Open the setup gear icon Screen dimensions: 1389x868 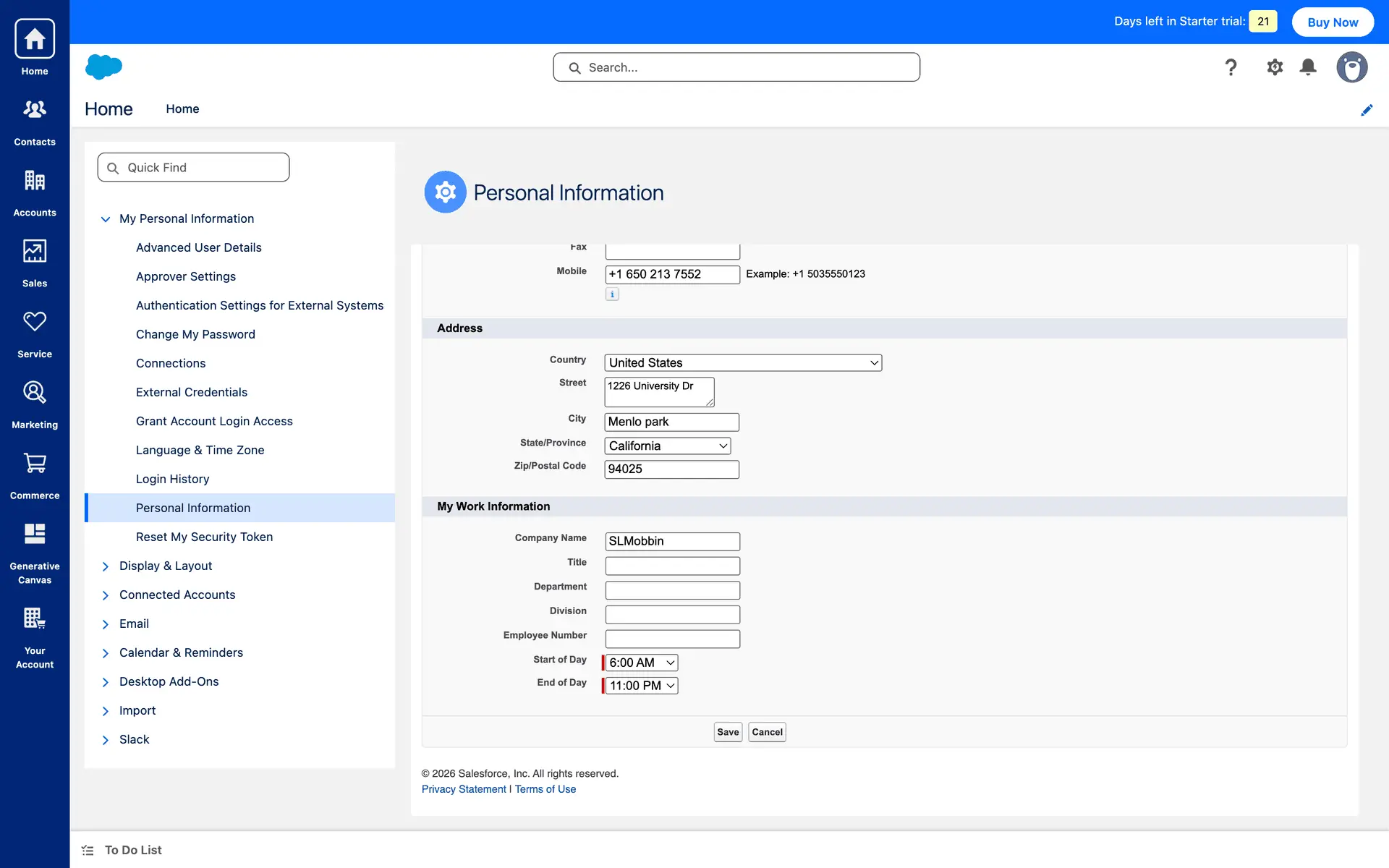(x=1274, y=67)
